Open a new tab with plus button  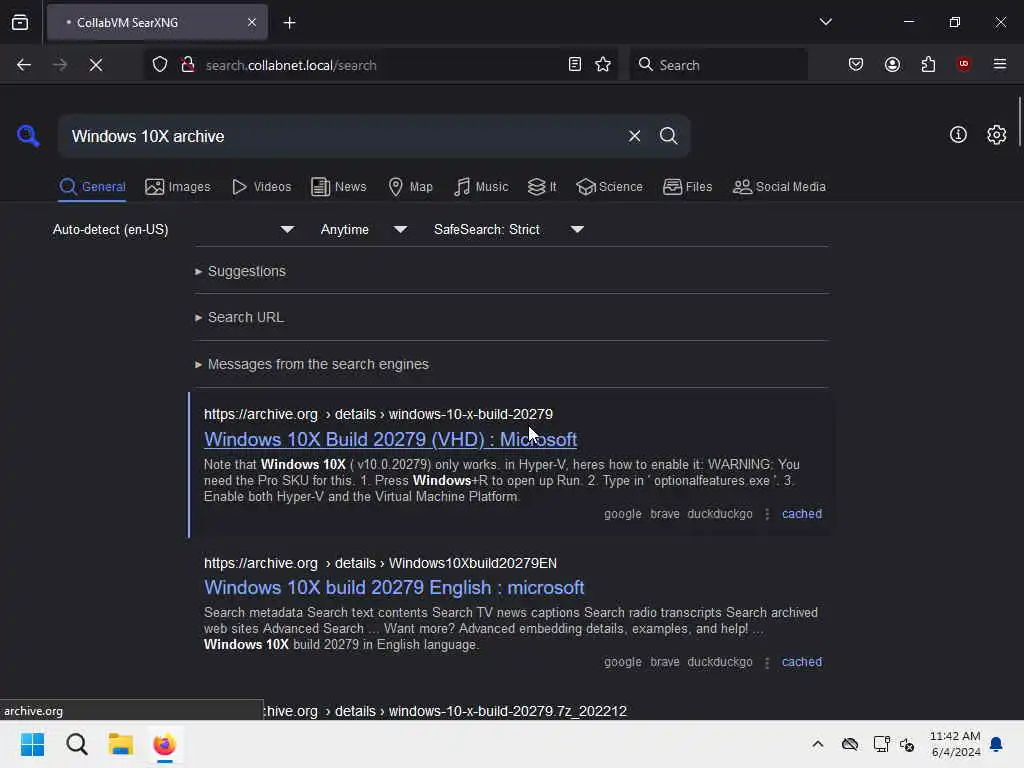tap(289, 23)
